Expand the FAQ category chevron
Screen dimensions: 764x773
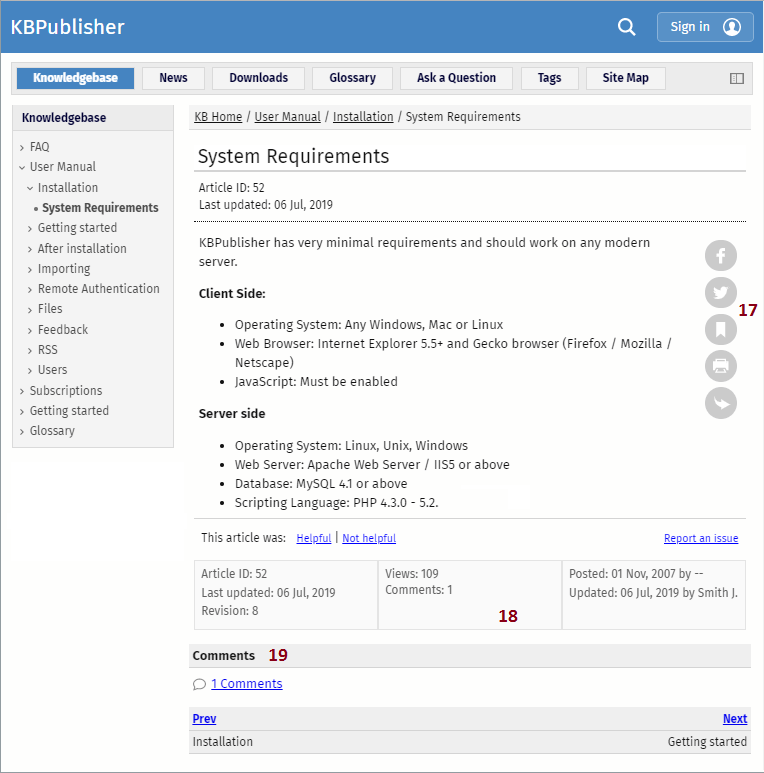point(22,147)
